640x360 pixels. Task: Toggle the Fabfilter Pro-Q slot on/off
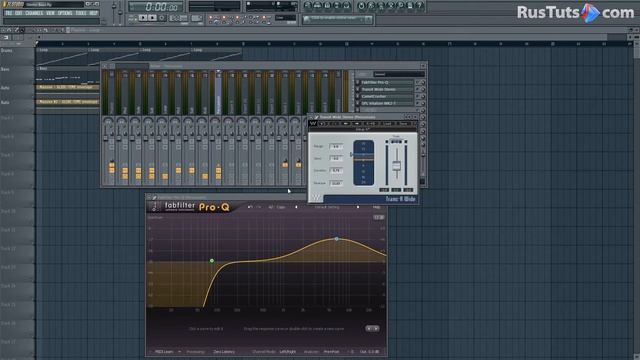coord(358,82)
